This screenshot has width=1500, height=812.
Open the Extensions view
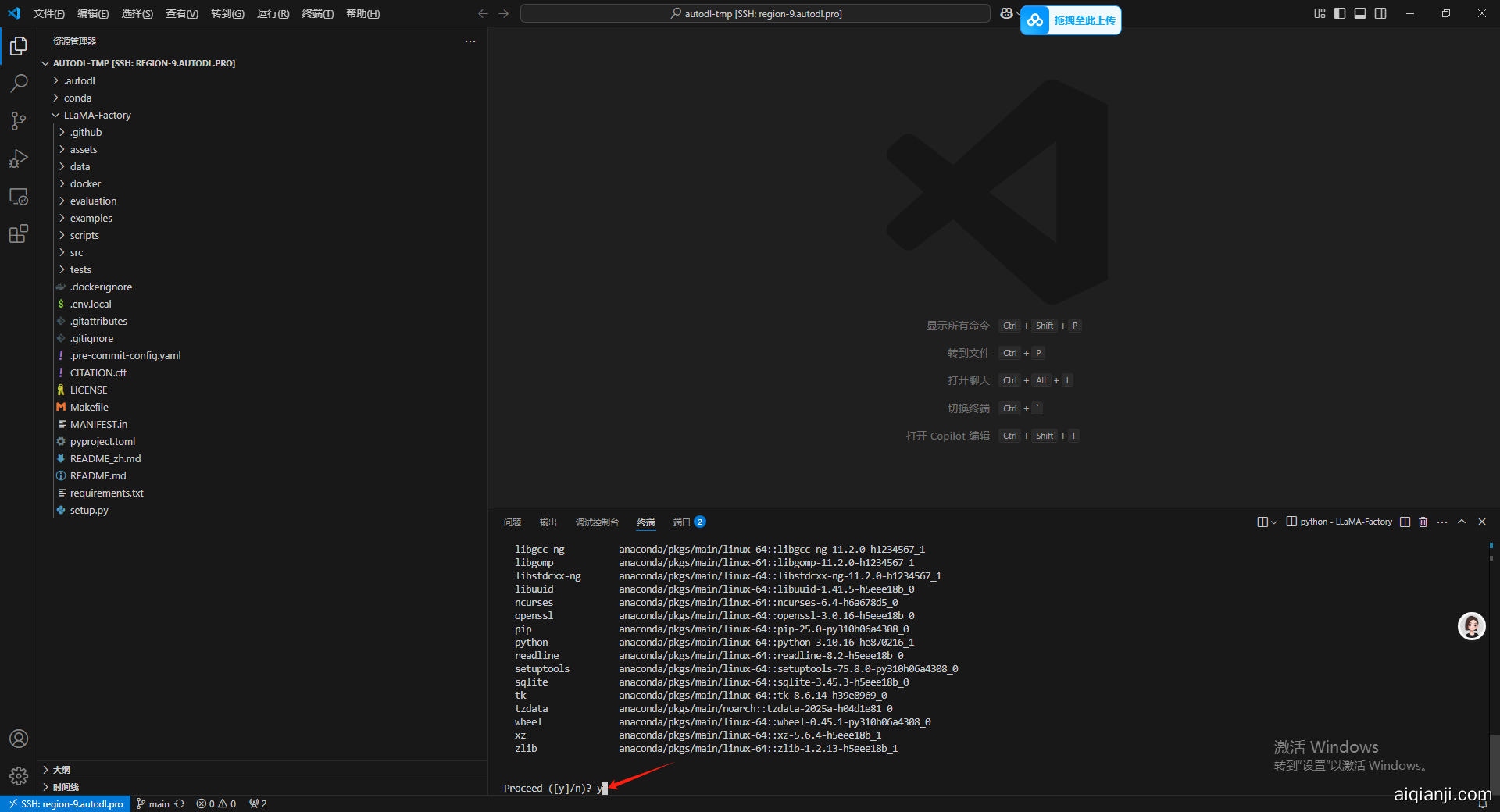click(x=19, y=234)
